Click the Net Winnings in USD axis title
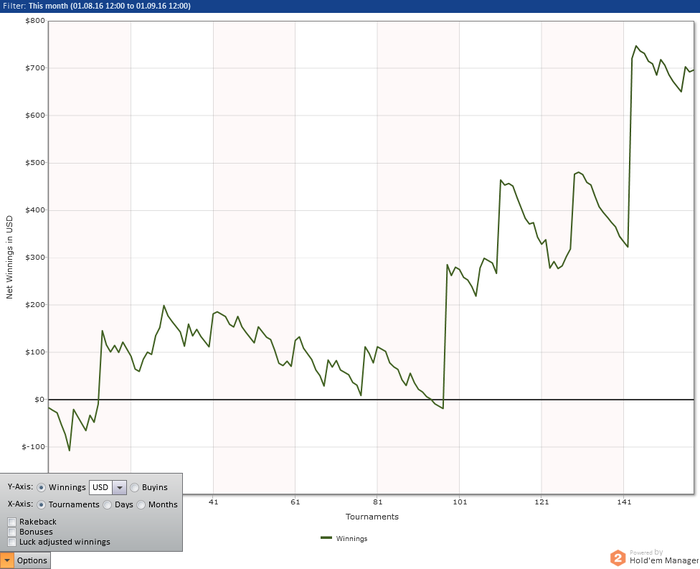Screen dimensions: 700x569 pos(9,258)
